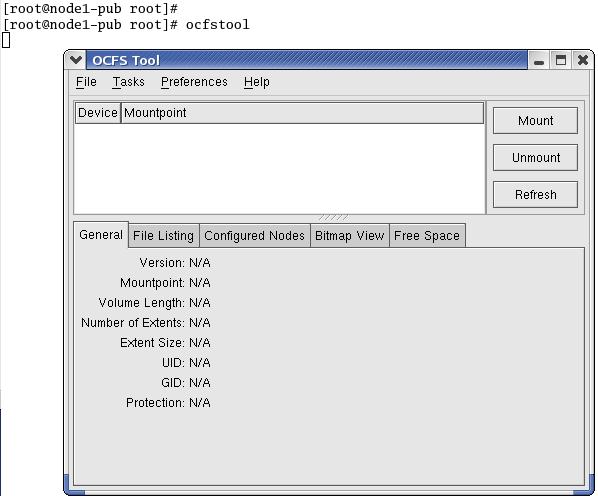This screenshot has height=496, width=598.
Task: Open the Tasks menu
Action: click(129, 82)
